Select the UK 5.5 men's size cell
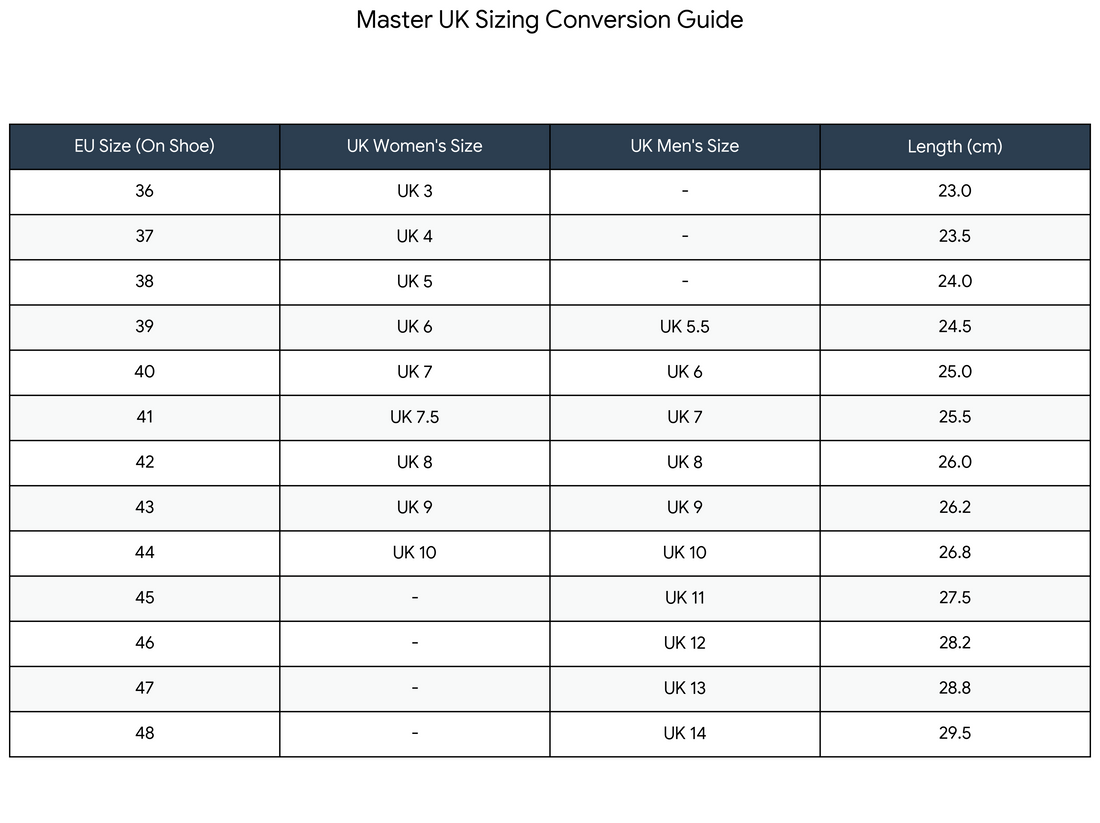The width and height of the screenshot is (1100, 823). (685, 327)
